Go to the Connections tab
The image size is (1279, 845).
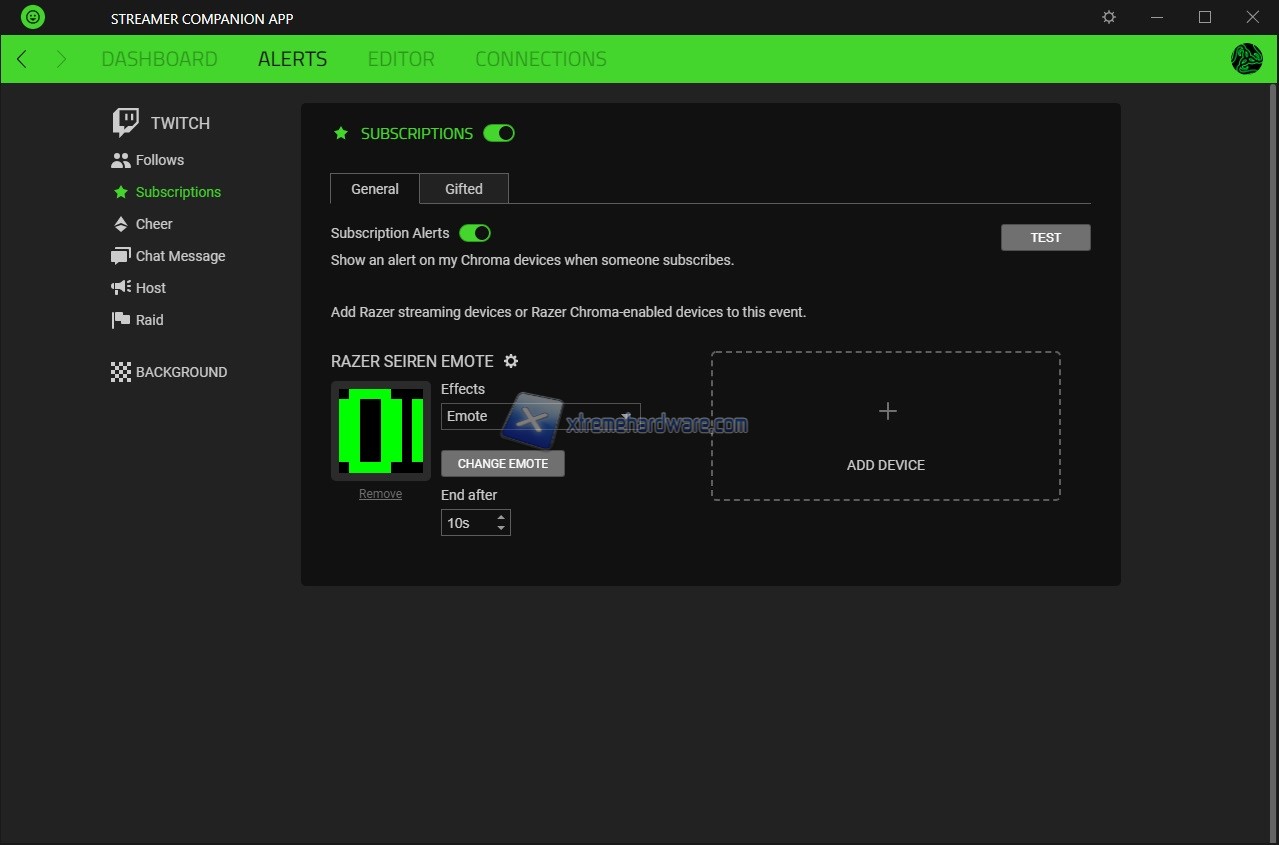540,59
